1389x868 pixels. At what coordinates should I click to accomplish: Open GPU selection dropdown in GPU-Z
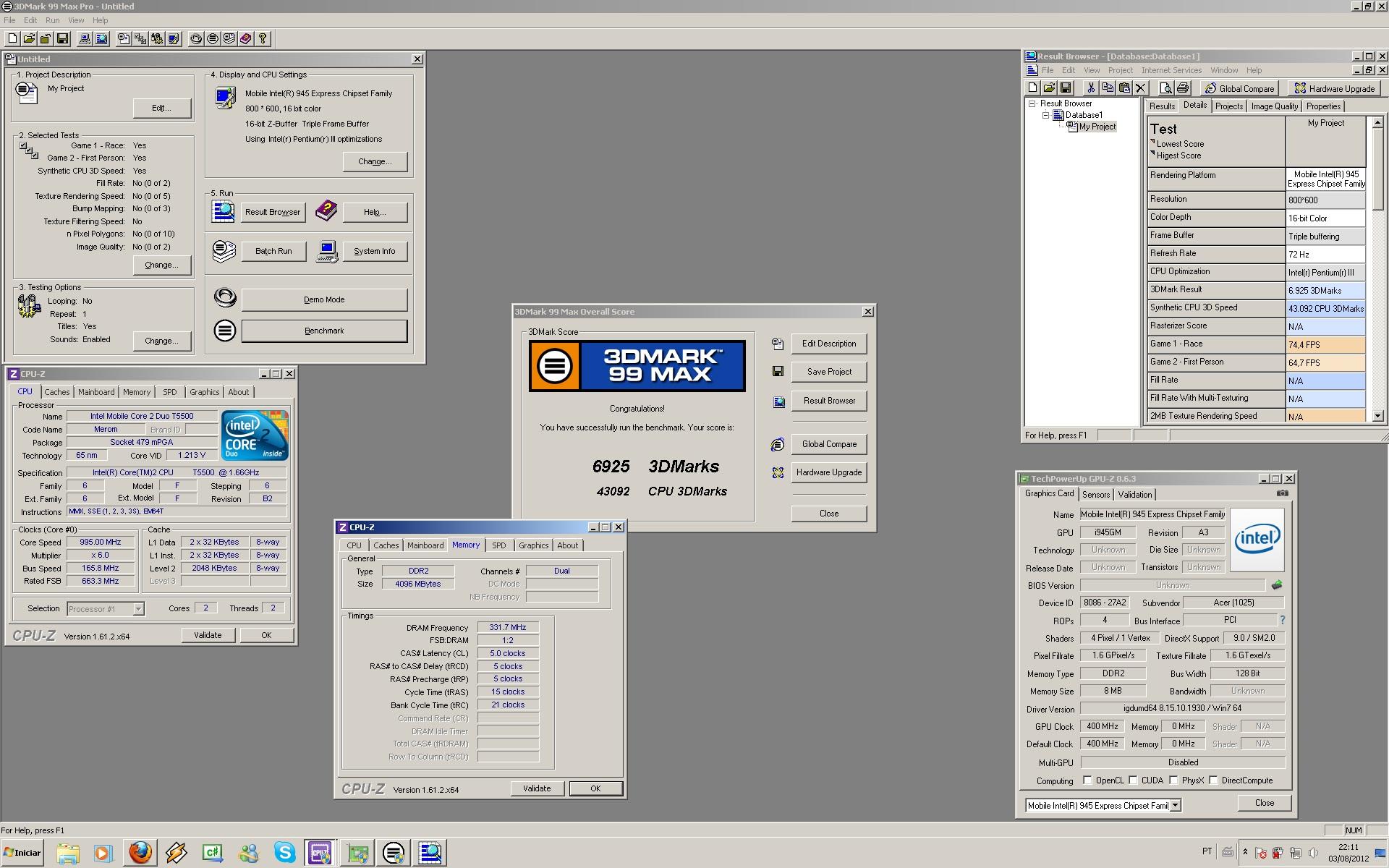coord(1176,805)
